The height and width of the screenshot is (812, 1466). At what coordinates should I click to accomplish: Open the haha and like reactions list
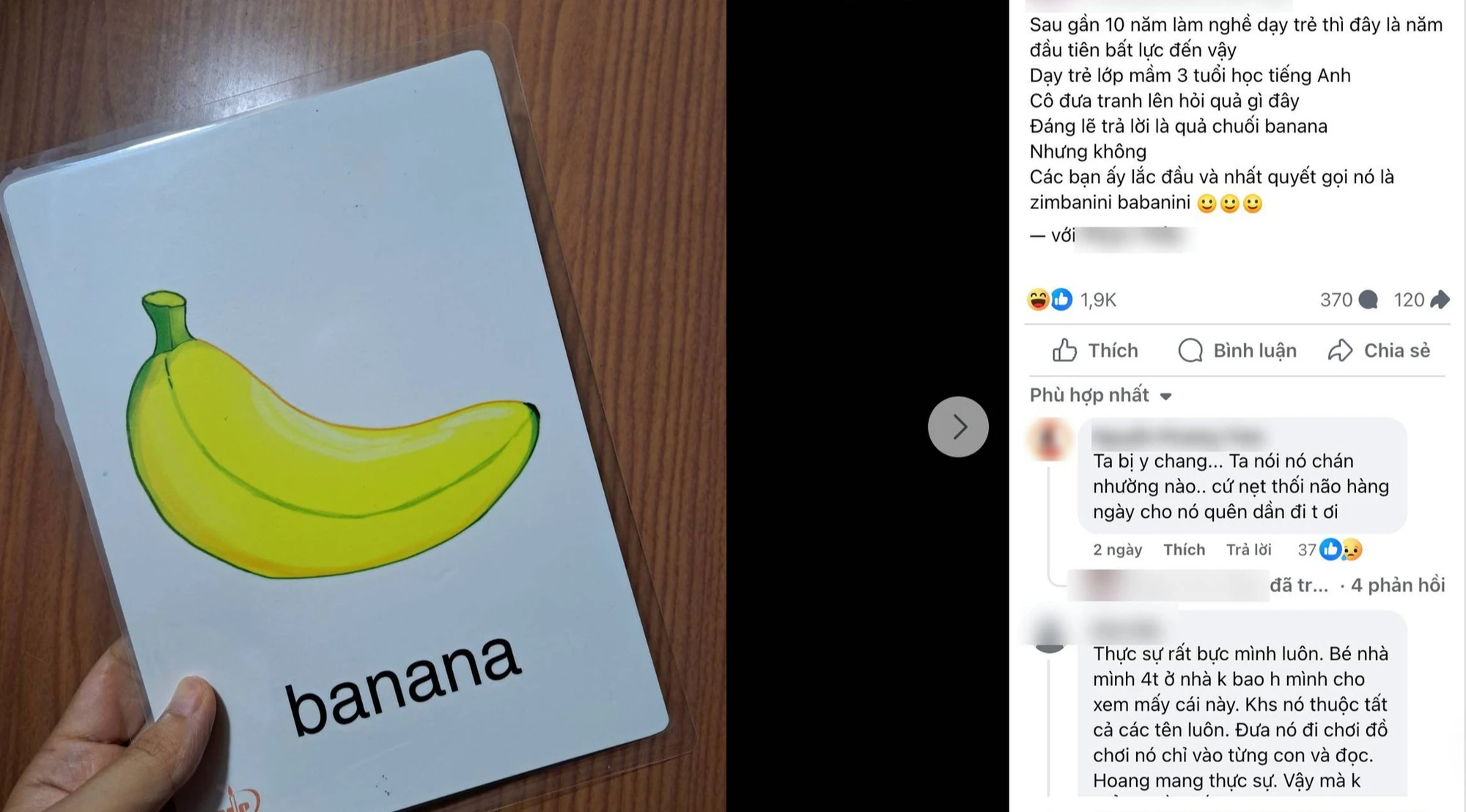coord(1050,299)
